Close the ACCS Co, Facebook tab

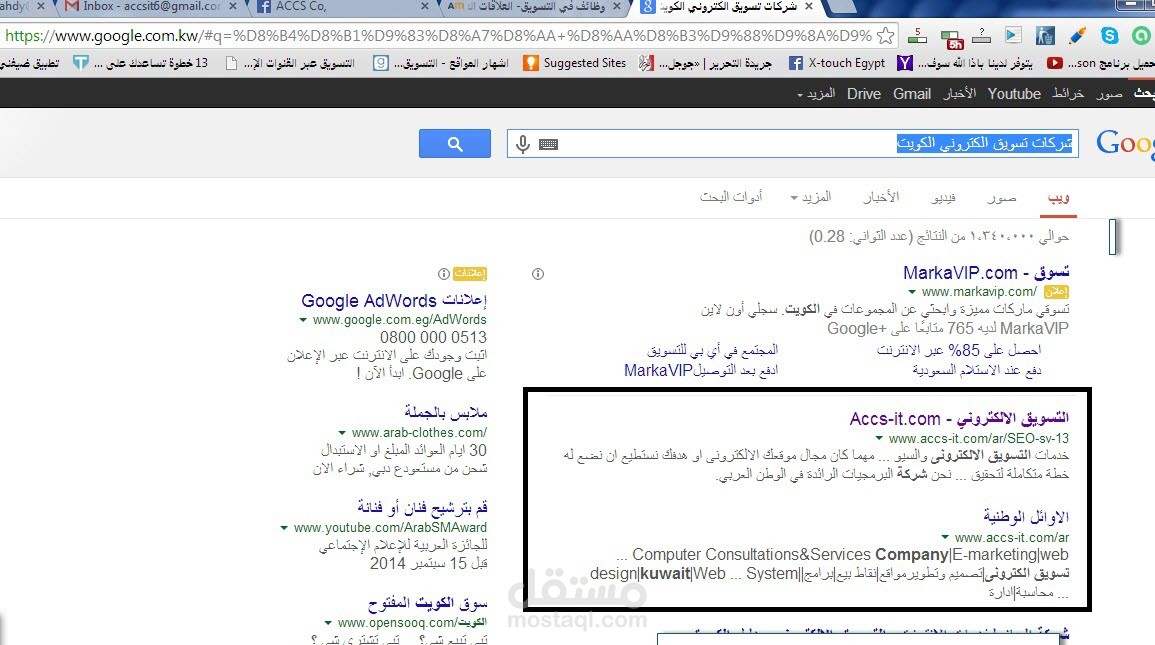tap(424, 6)
